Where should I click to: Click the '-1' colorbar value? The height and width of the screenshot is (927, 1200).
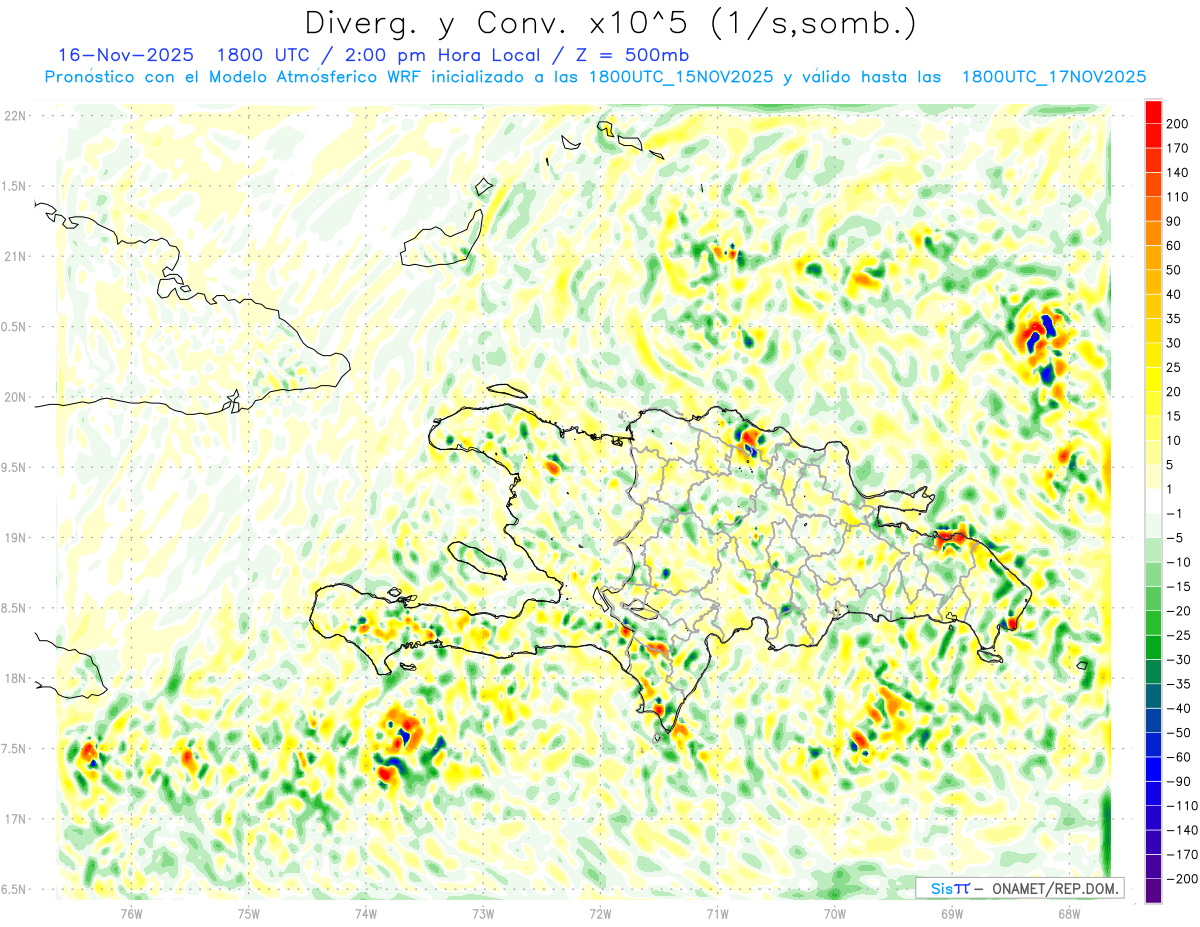(1176, 514)
